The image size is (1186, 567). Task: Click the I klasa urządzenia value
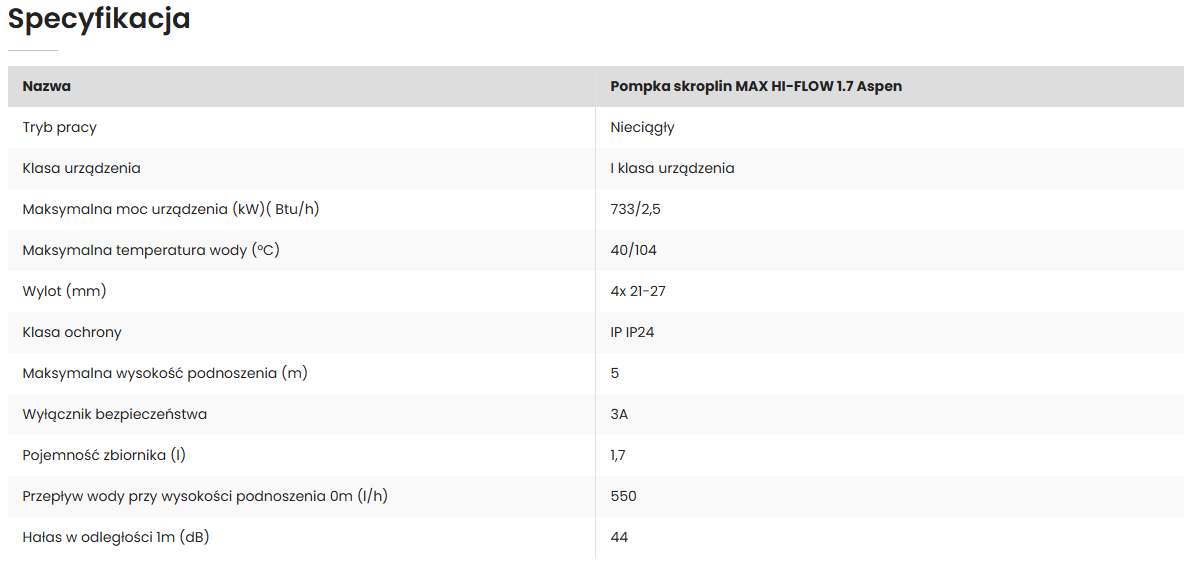(x=672, y=169)
